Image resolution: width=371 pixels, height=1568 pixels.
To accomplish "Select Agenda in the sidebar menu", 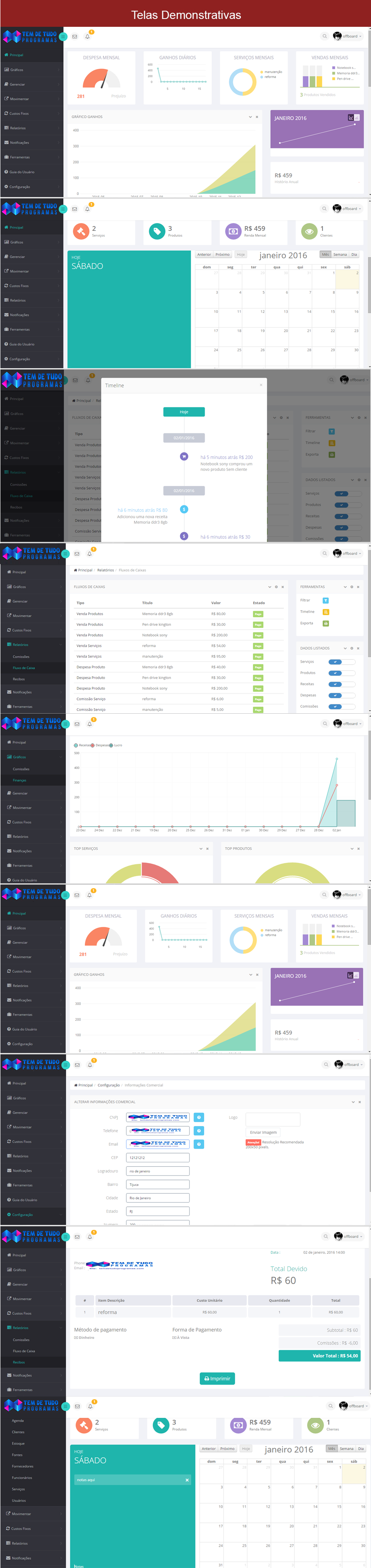I will coord(18,1421).
